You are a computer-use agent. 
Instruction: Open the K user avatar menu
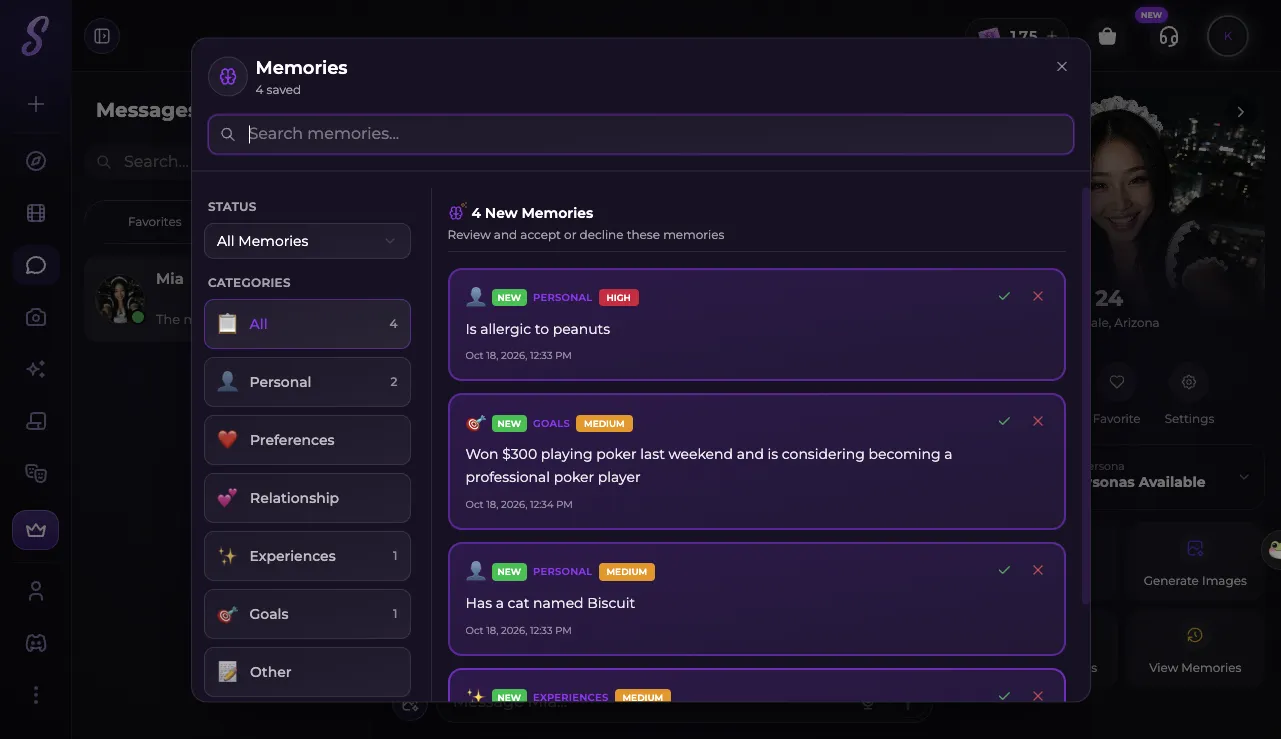coord(1228,37)
